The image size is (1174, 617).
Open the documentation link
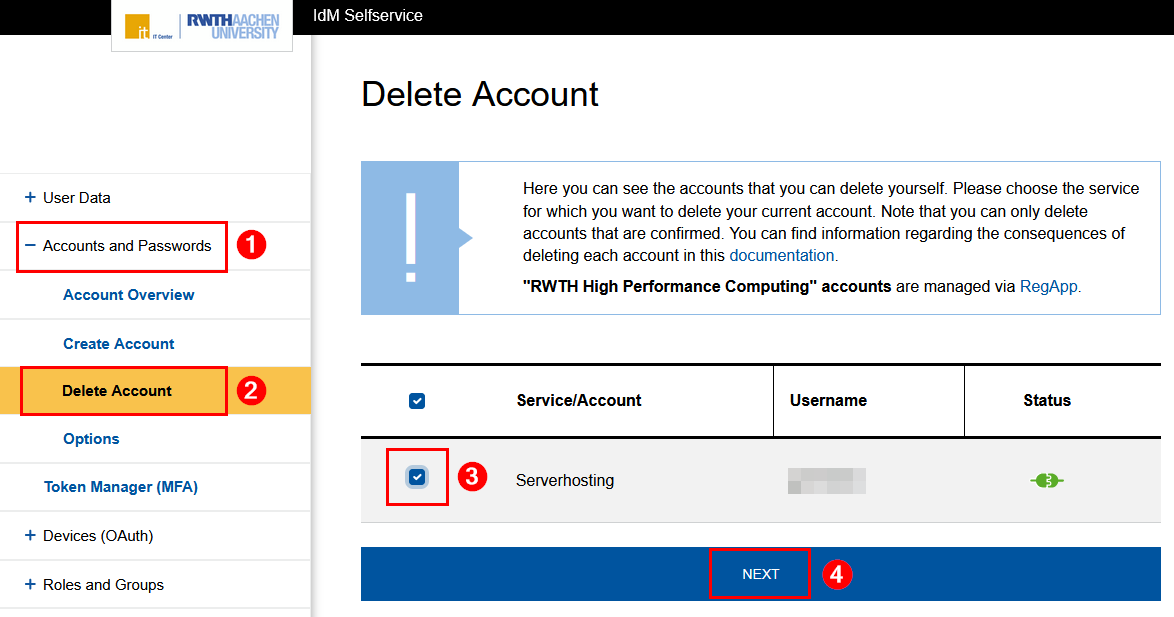click(782, 255)
